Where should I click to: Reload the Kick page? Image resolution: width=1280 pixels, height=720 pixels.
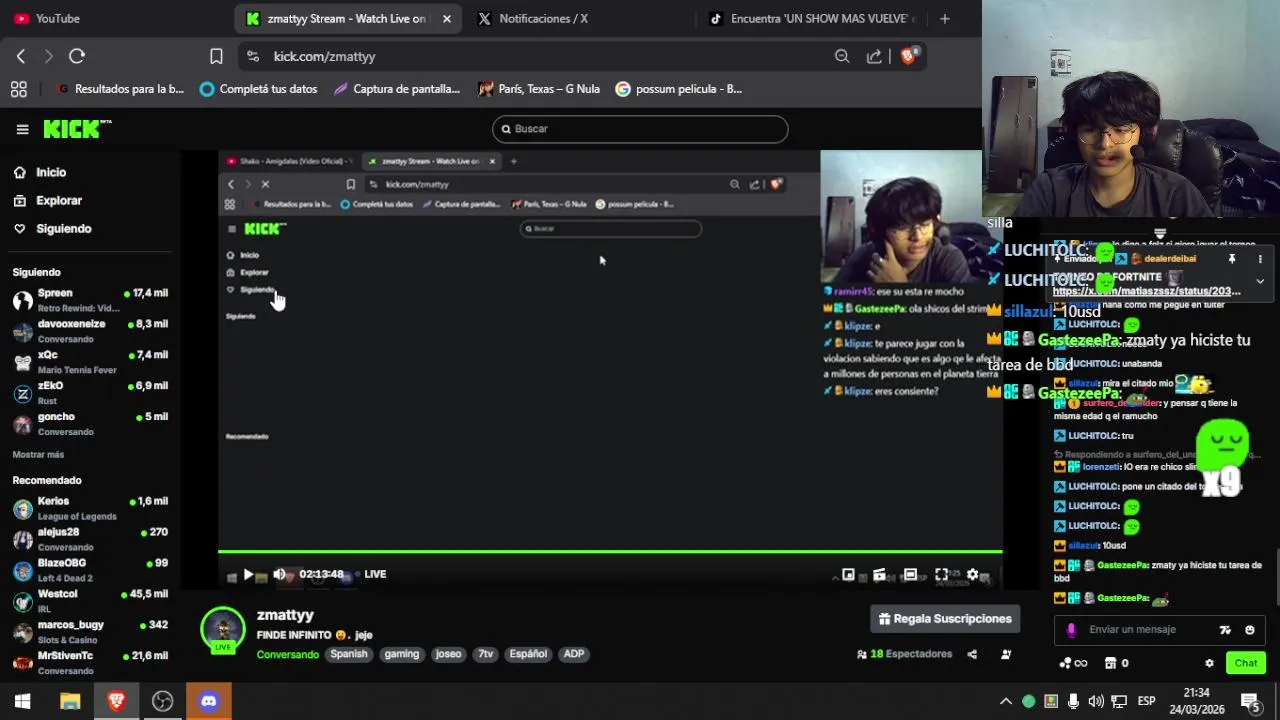[x=77, y=56]
